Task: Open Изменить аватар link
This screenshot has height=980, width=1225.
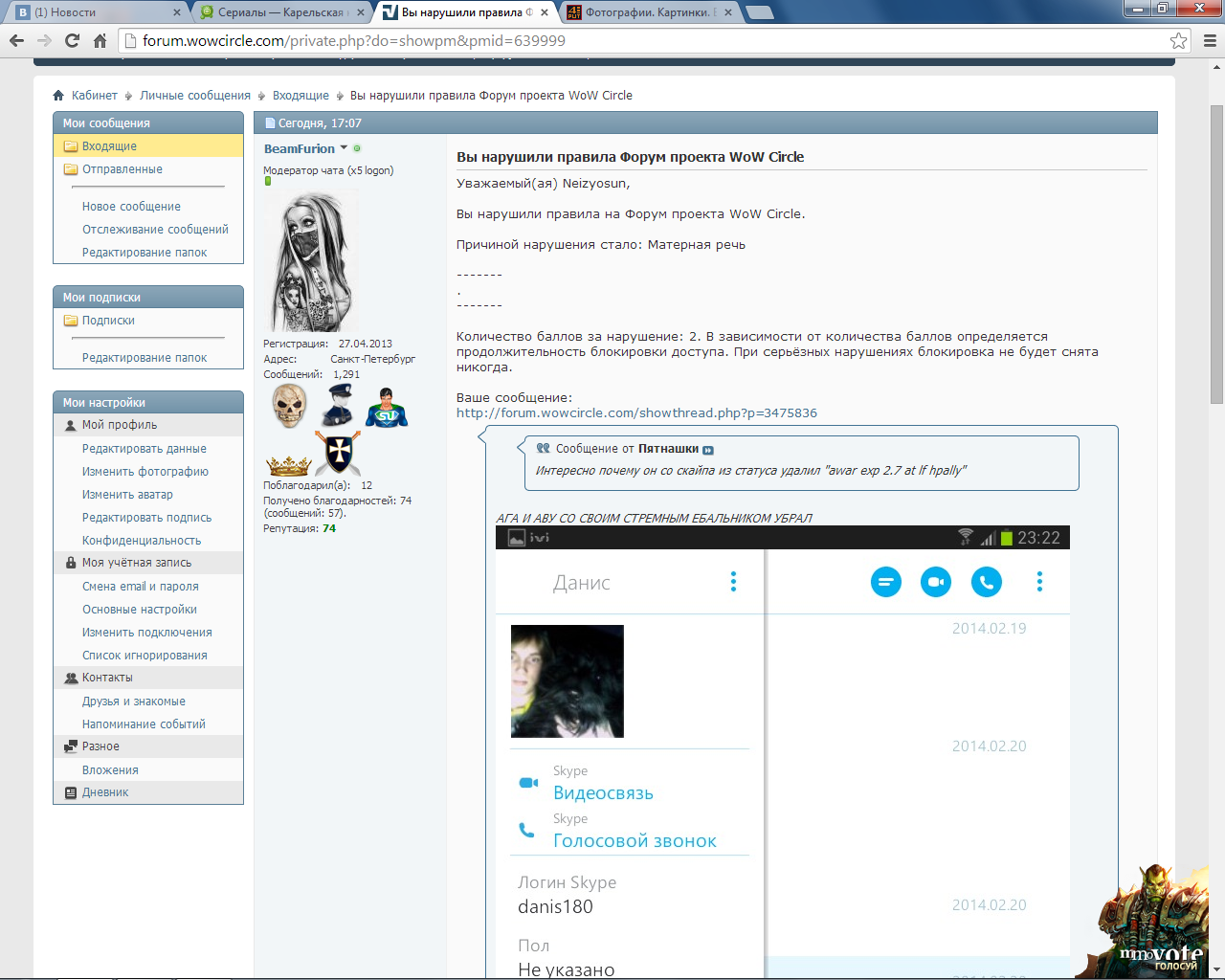Action: coord(127,495)
